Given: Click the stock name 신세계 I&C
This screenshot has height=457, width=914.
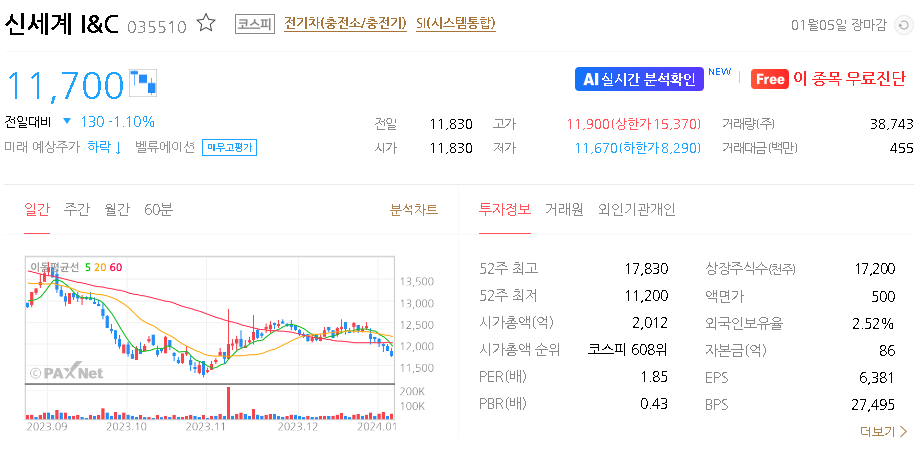Looking at the screenshot, I should [x=62, y=24].
